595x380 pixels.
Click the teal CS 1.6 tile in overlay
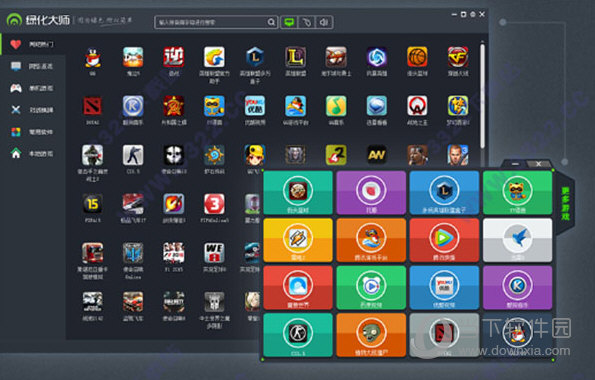pos(298,335)
